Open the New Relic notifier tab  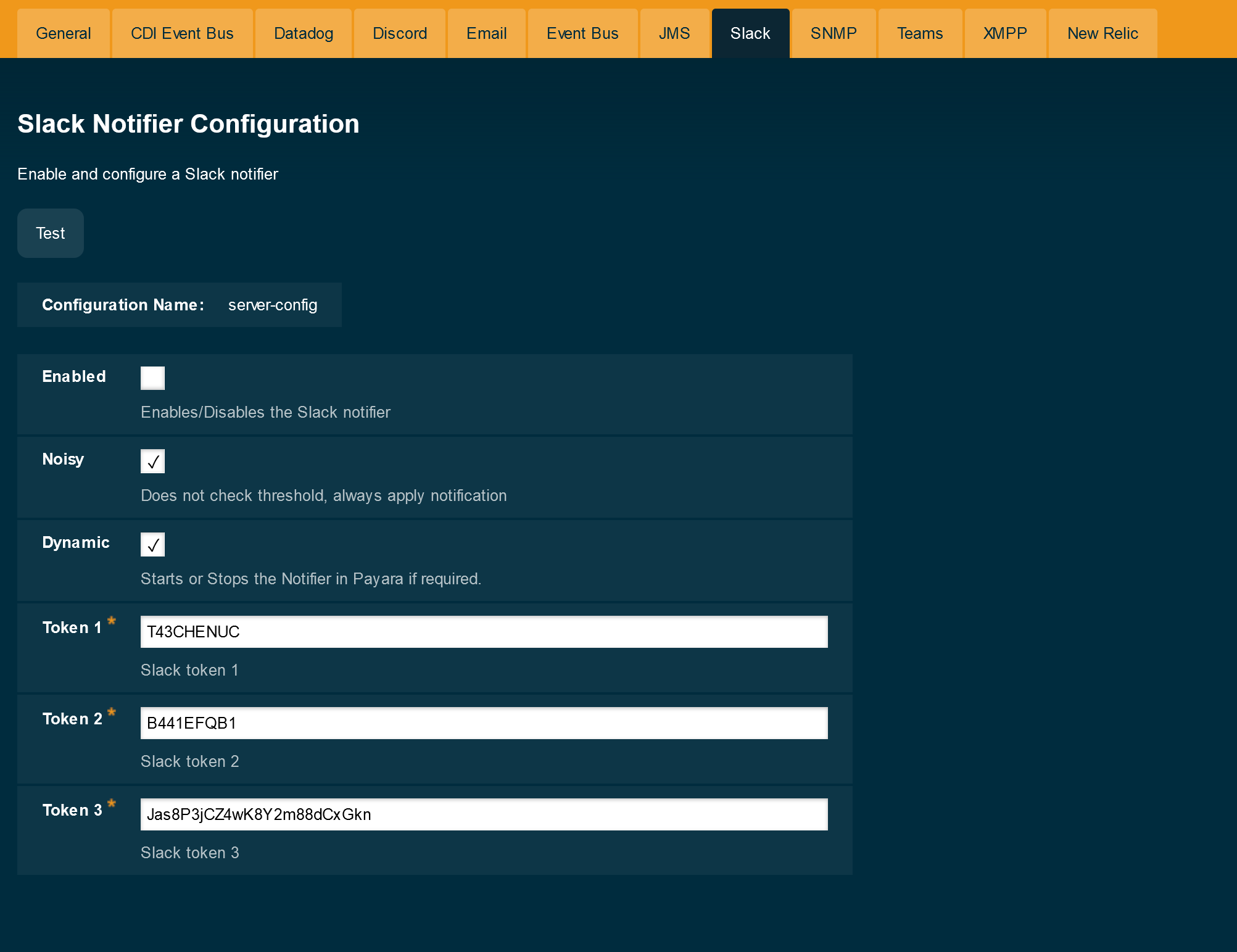pos(1102,33)
